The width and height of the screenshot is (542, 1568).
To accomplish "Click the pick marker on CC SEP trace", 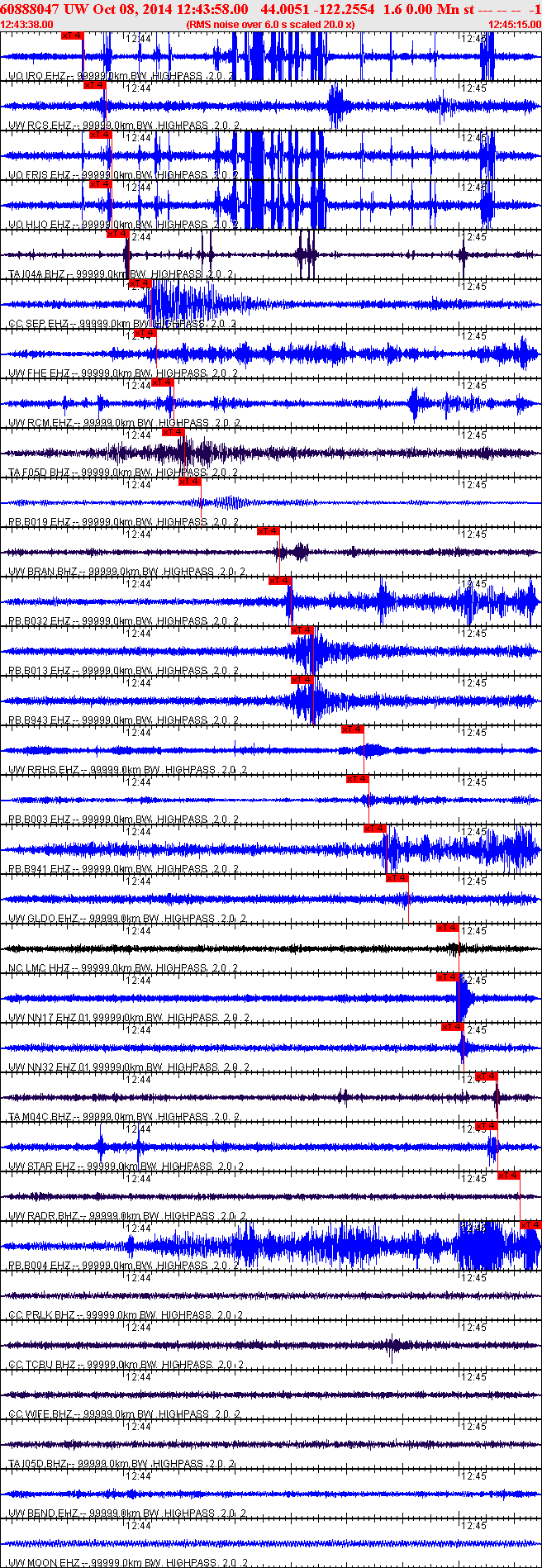I will (140, 283).
